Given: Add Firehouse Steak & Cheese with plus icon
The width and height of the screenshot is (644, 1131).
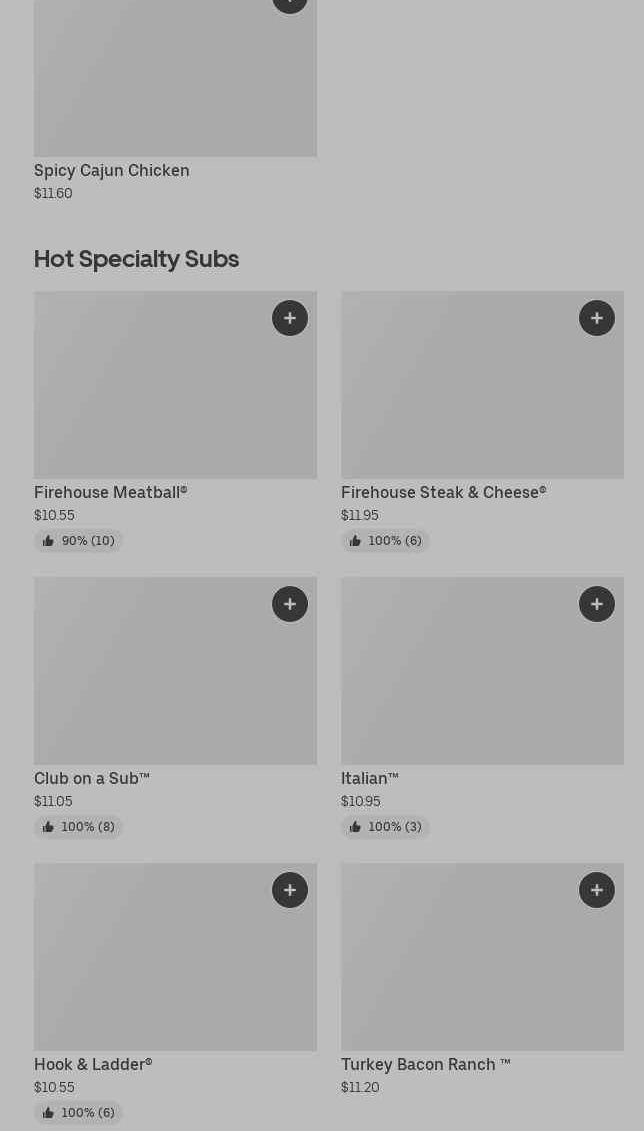Looking at the screenshot, I should [x=597, y=318].
